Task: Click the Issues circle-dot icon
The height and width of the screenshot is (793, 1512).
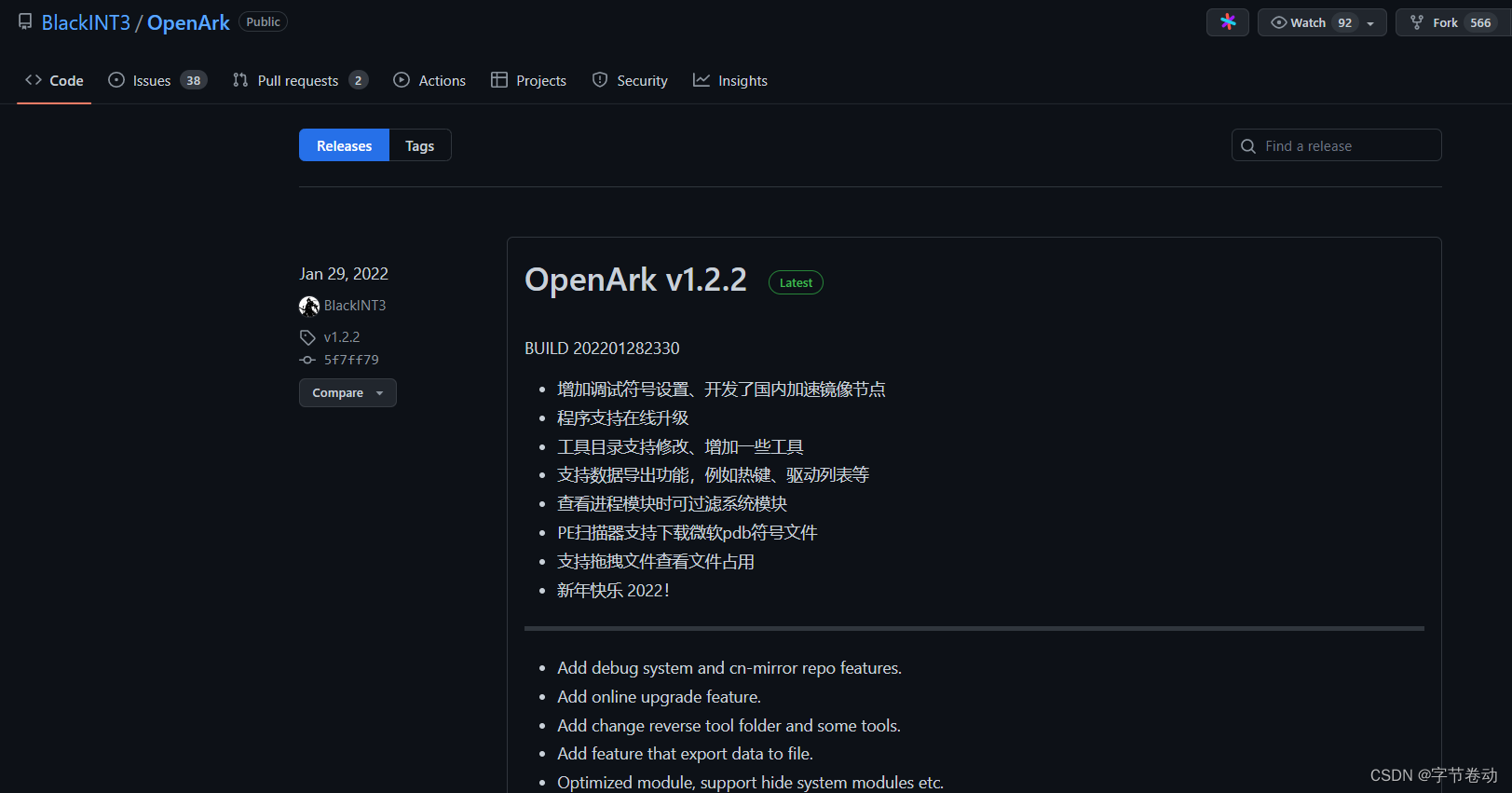Action: click(116, 80)
